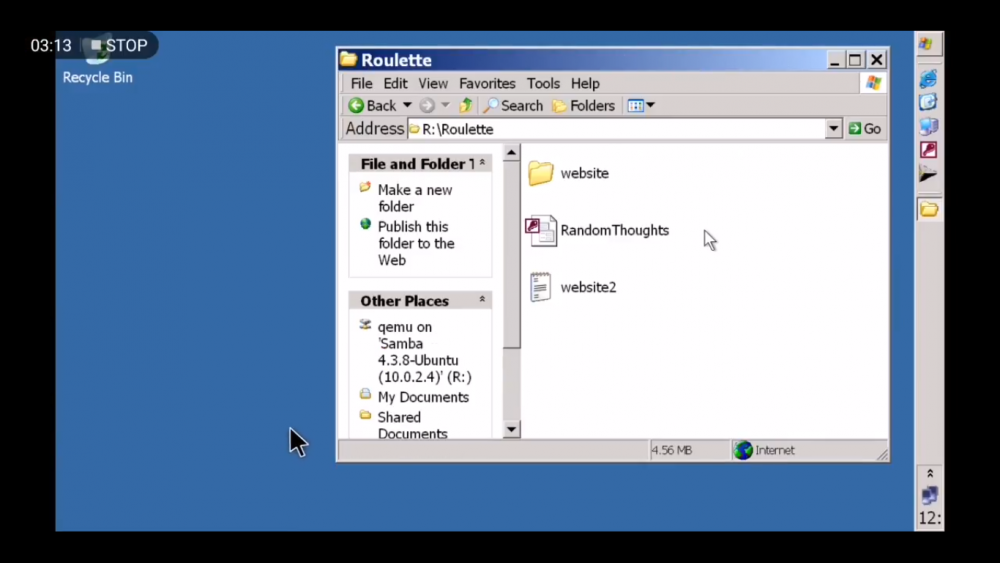Launch Internet Explorer from quick launch
Viewport: 1000px width, 563px height.
point(928,78)
